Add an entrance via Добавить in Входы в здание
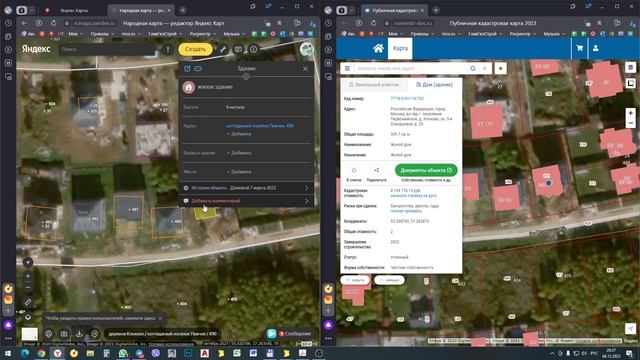The width and height of the screenshot is (640, 360). coord(239,153)
